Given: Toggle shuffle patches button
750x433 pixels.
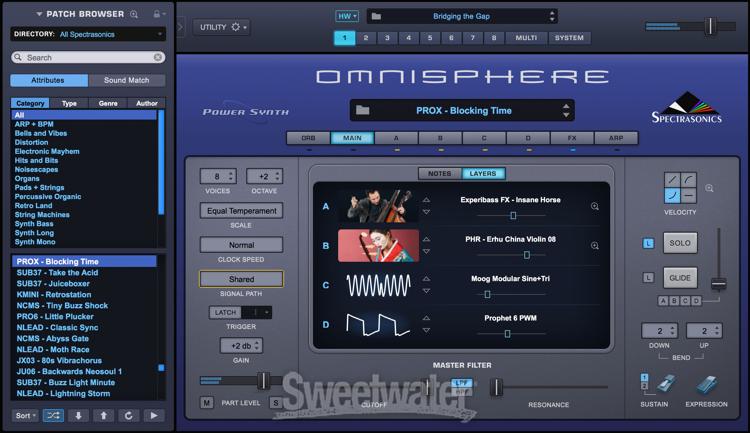Looking at the screenshot, I should (x=53, y=415).
